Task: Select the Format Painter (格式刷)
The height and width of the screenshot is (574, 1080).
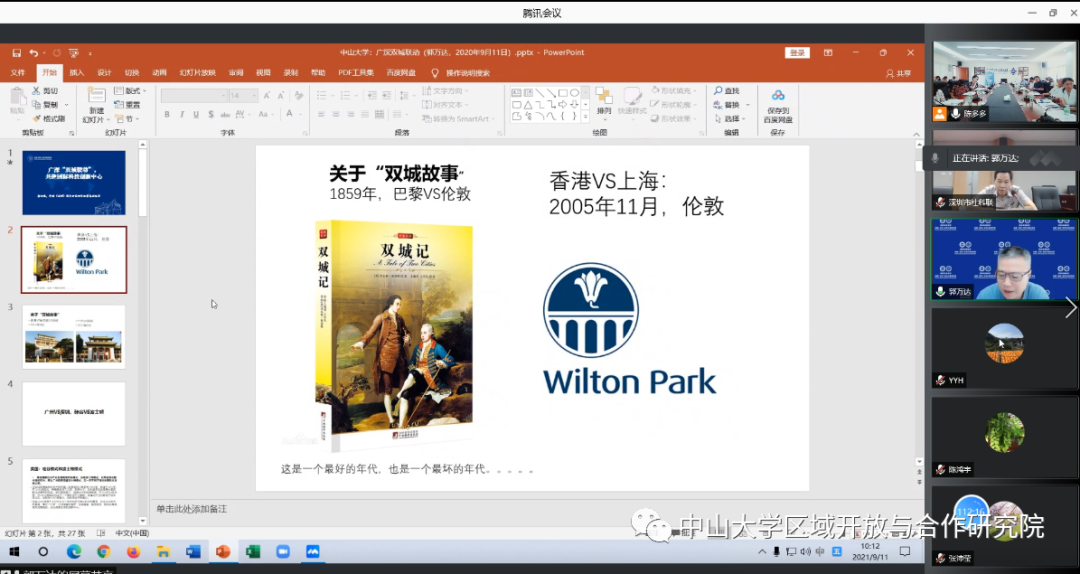Action: [48, 119]
